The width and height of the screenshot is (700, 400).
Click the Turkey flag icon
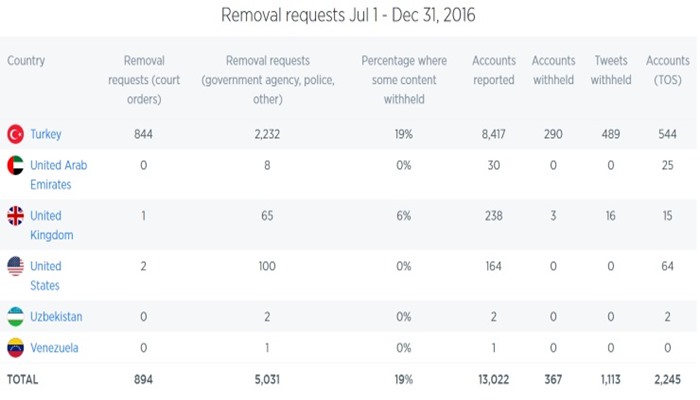click(15, 134)
